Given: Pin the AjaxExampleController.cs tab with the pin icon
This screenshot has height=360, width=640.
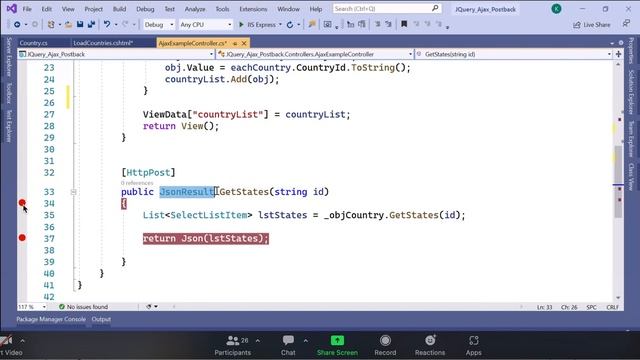Looking at the screenshot, I should pyautogui.click(x=235, y=43).
